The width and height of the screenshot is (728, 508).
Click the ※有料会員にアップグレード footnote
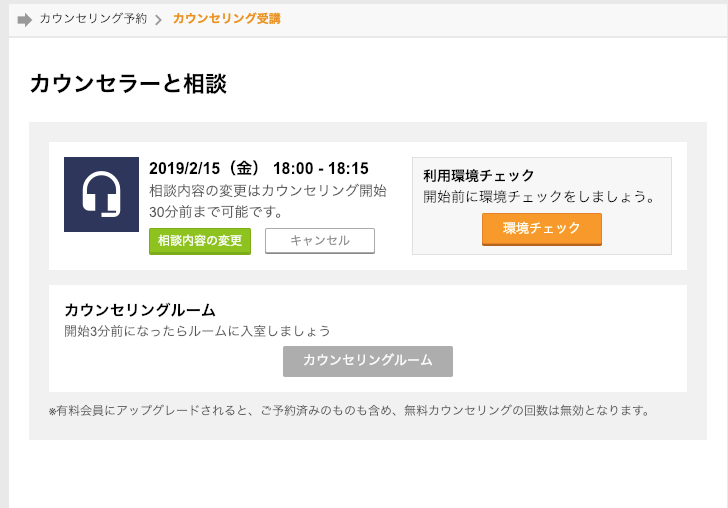pos(349,410)
